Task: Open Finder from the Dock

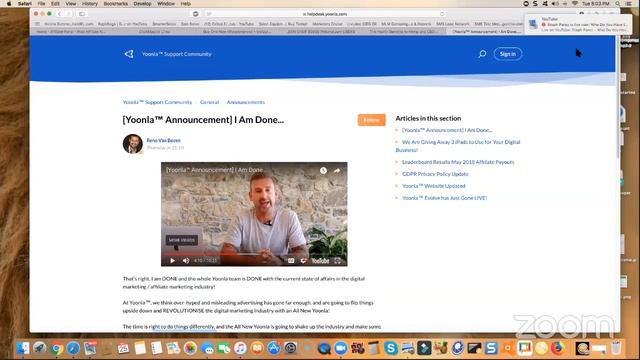Action: pos(22,348)
